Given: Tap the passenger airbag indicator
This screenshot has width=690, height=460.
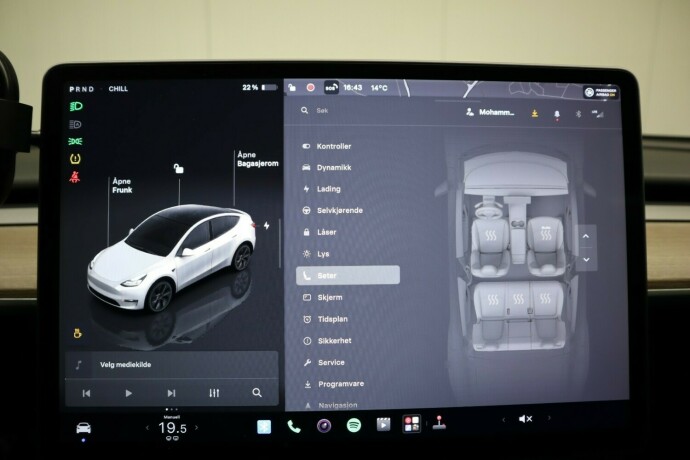Looking at the screenshot, I should click(x=601, y=92).
